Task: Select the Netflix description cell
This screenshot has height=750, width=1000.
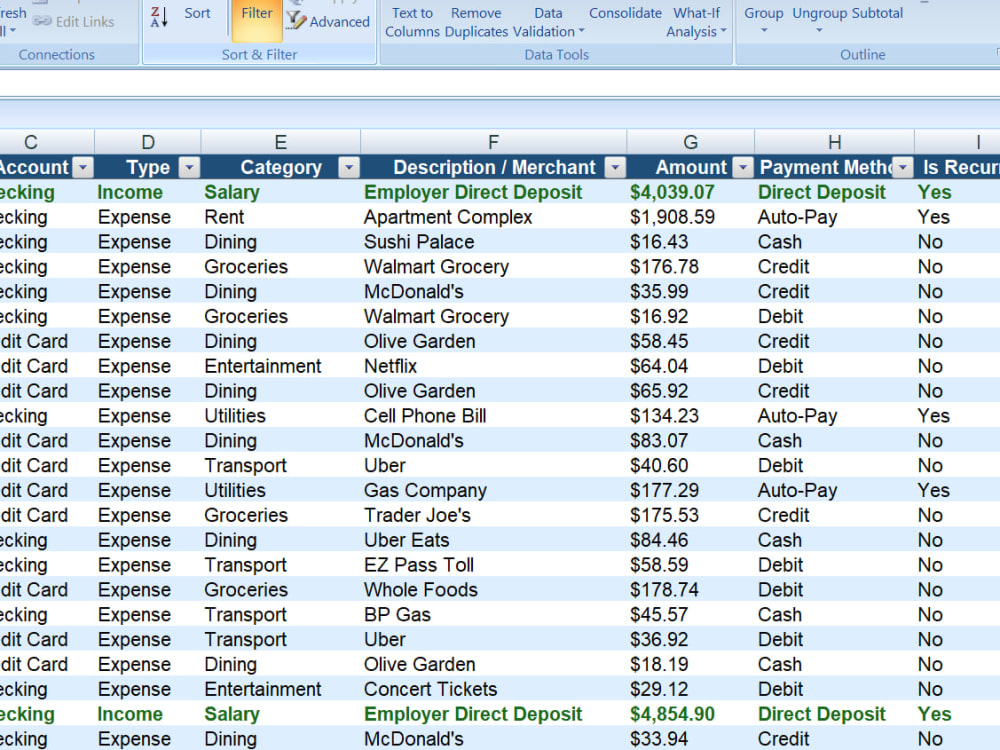Action: click(x=494, y=366)
